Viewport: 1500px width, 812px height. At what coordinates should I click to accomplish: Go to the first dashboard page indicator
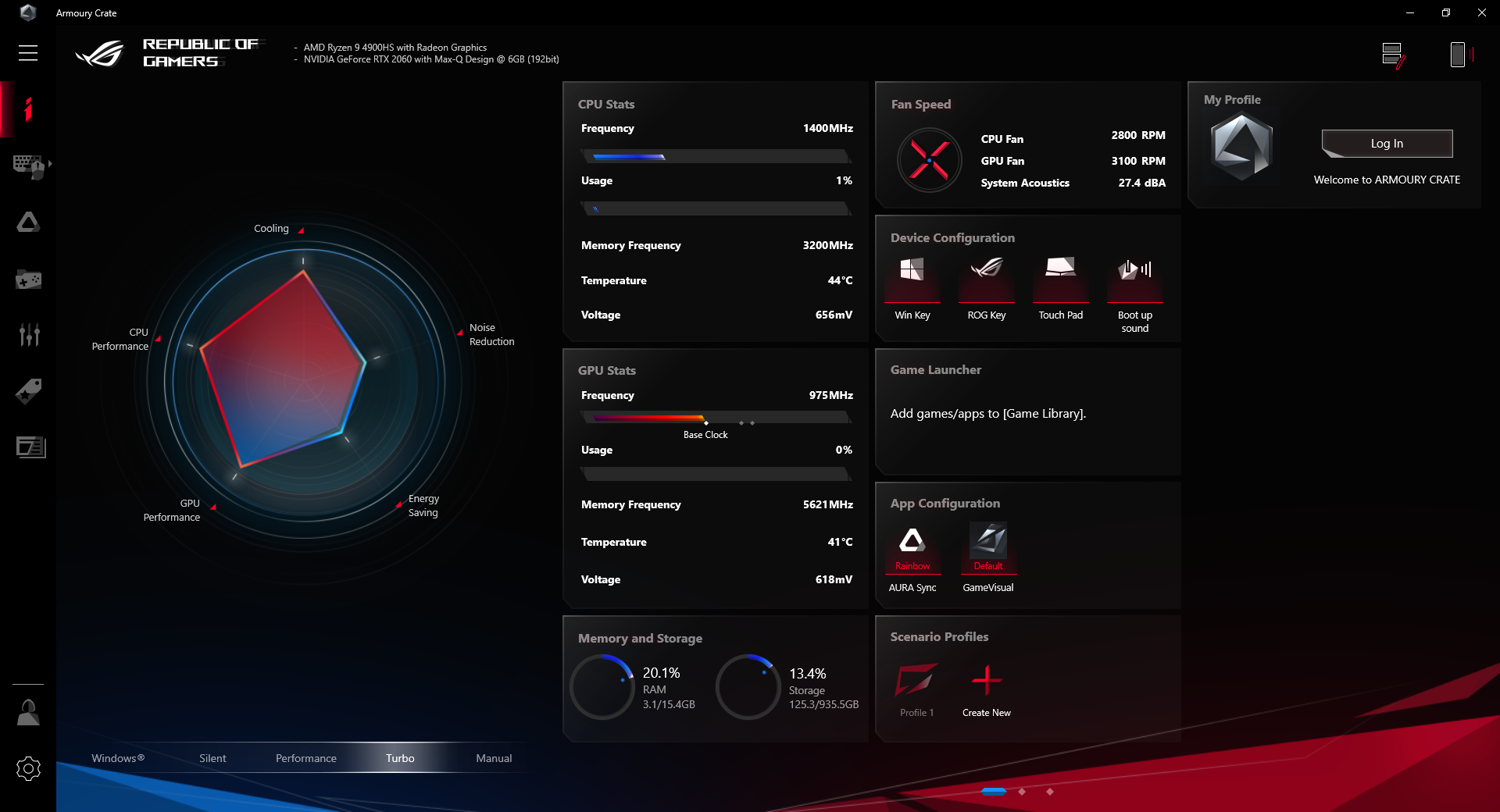pos(993,792)
